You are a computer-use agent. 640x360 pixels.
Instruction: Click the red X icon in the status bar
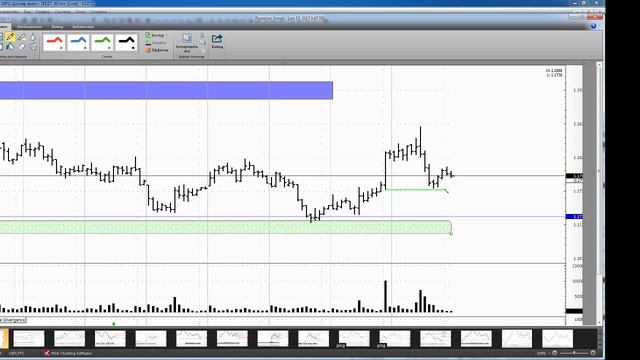tap(47, 353)
